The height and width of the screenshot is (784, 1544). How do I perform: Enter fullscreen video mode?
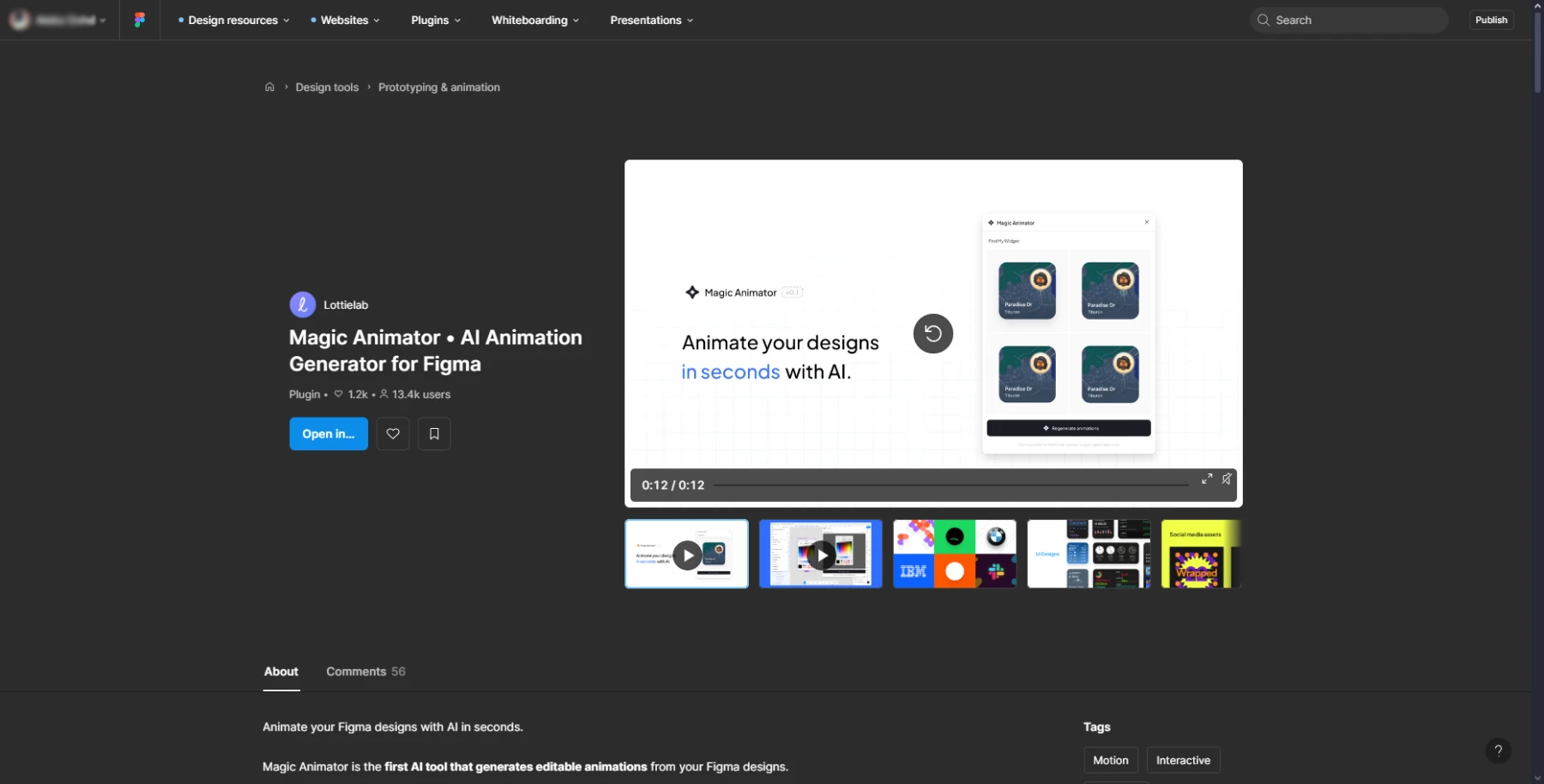point(1207,479)
